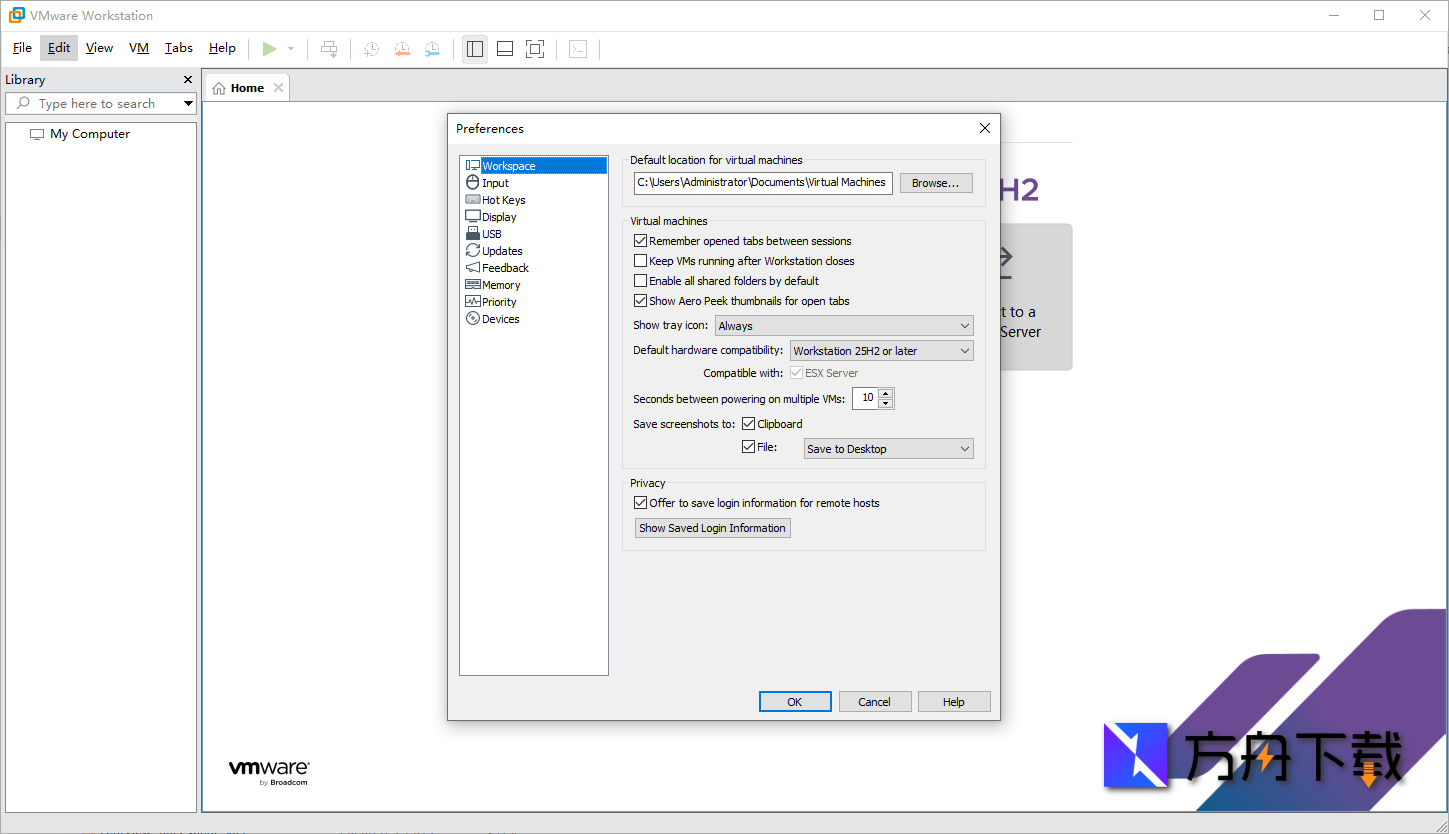1449x834 pixels.
Task: Toggle the library sidebar visibility icon
Action: tap(475, 48)
